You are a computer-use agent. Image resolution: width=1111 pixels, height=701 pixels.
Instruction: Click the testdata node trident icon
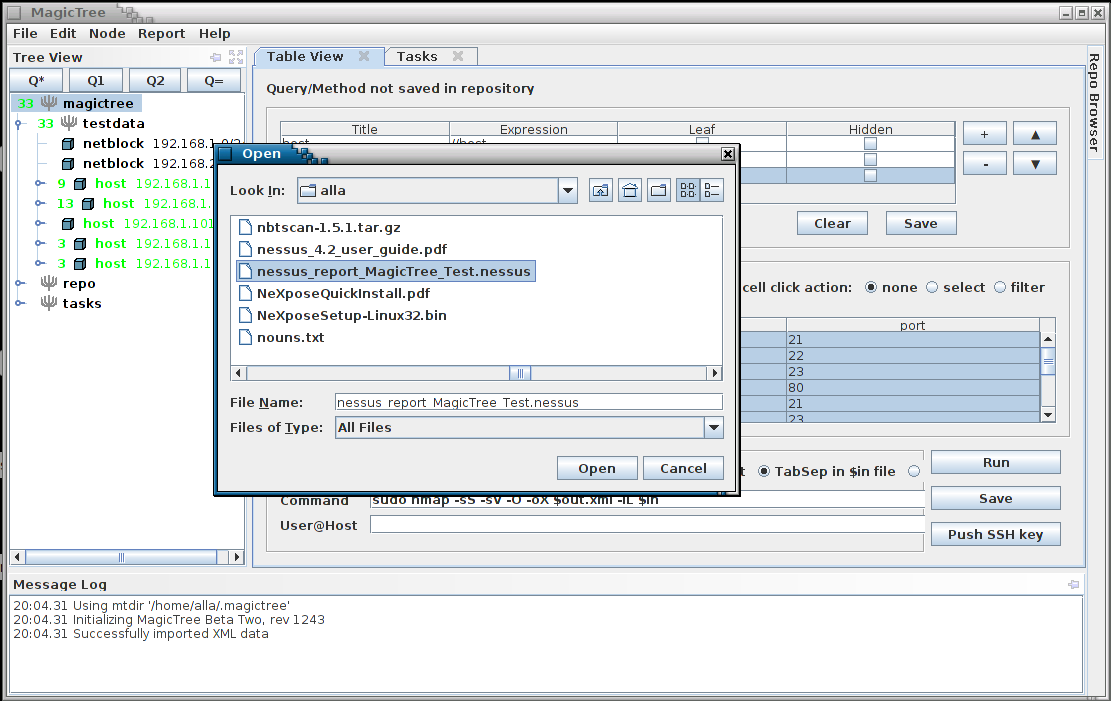[x=69, y=123]
